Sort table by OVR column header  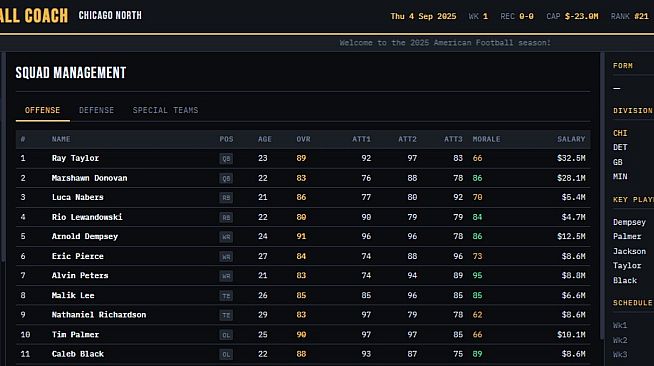point(303,139)
